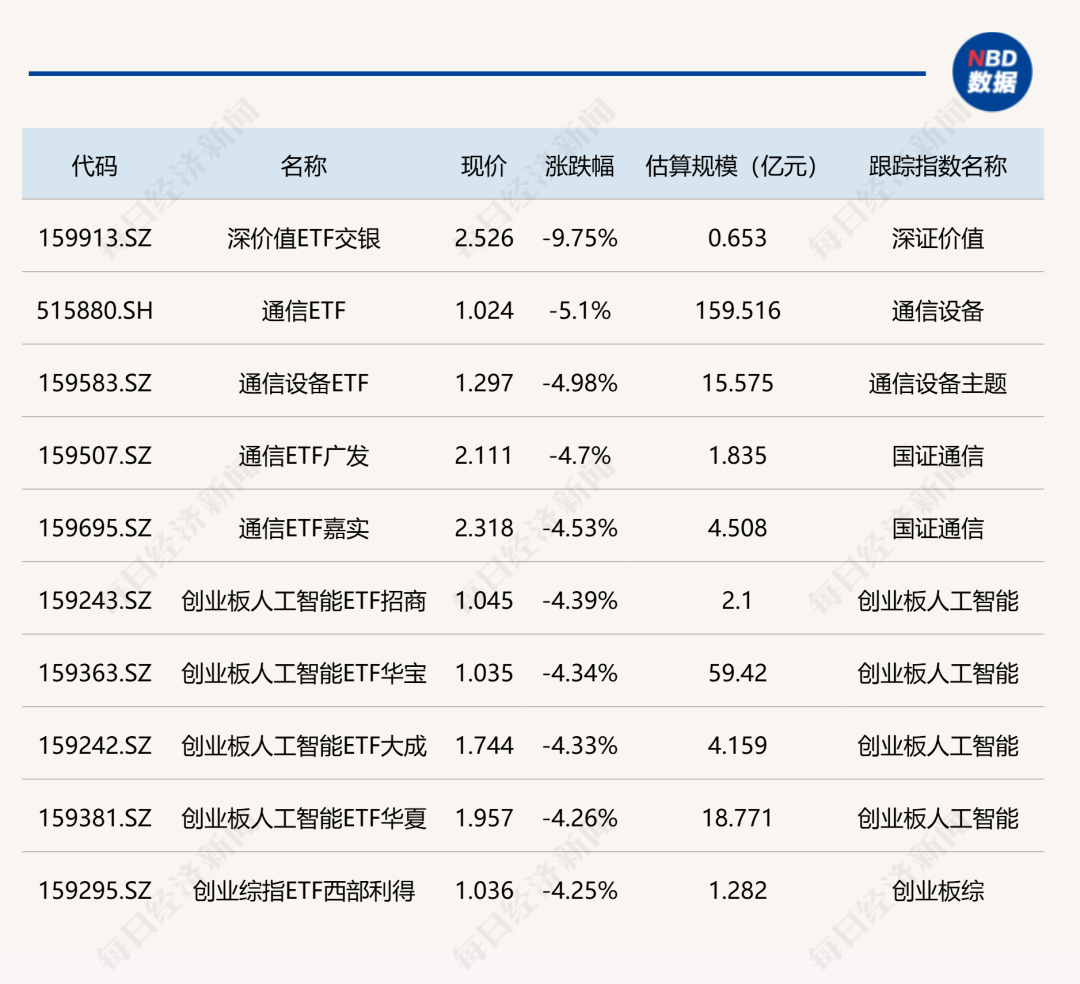
Task: Click the name 创业板人工智能ETF大成
Action: (303, 746)
